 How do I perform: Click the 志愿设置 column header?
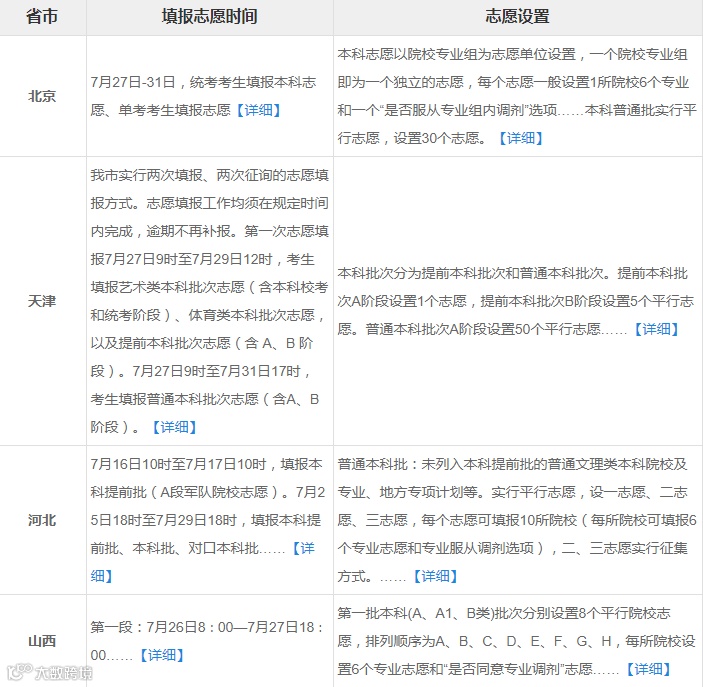pos(518,17)
